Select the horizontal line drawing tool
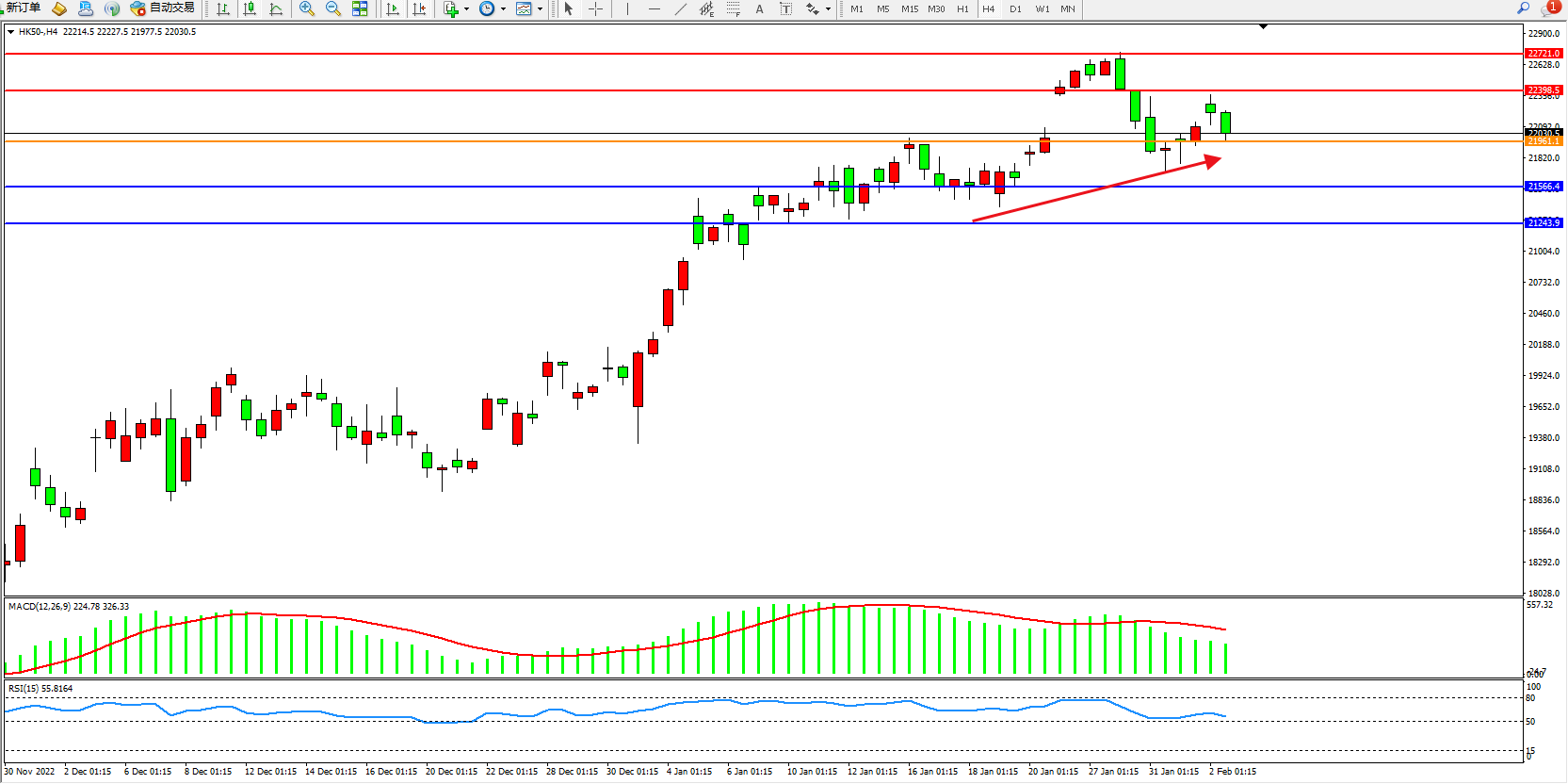Viewport: 1568px width, 784px height. [655, 9]
